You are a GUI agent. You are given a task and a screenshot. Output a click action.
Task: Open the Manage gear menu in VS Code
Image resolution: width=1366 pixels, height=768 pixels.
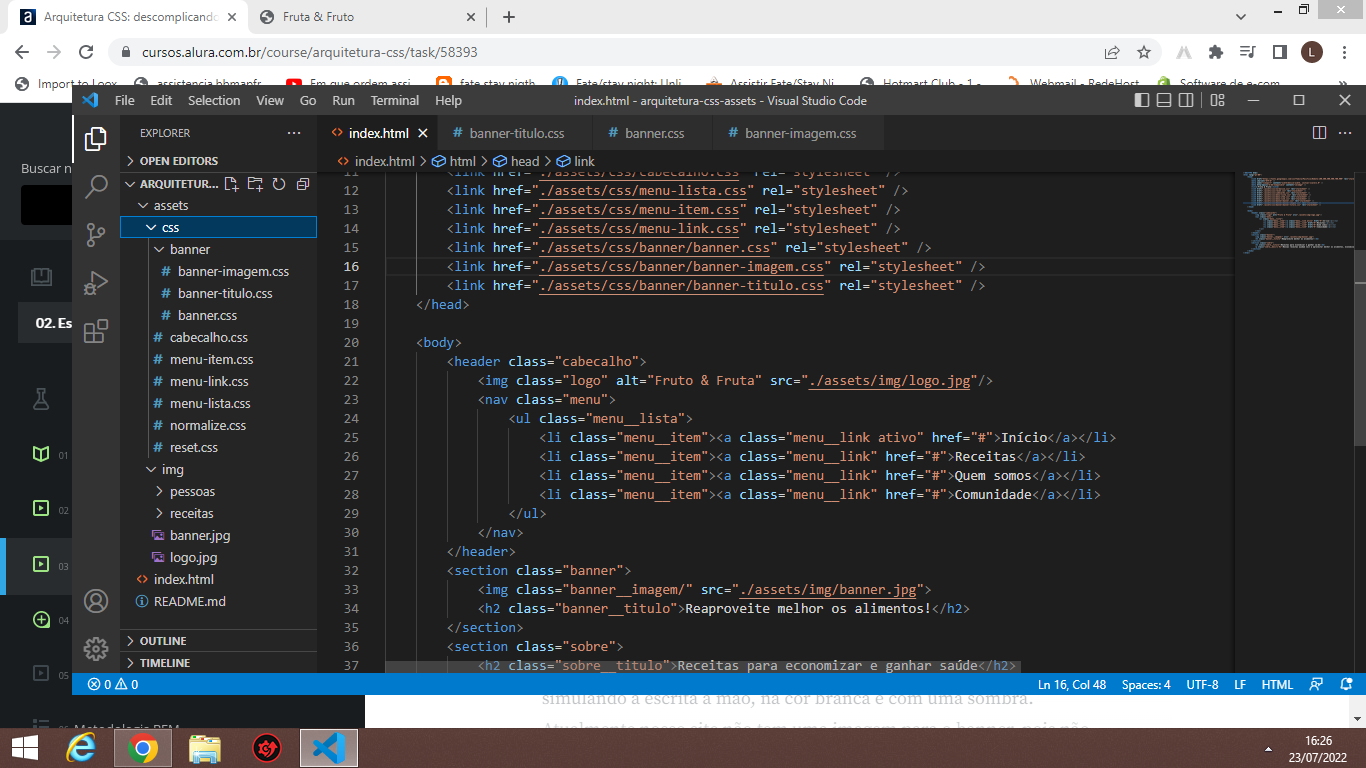[96, 648]
